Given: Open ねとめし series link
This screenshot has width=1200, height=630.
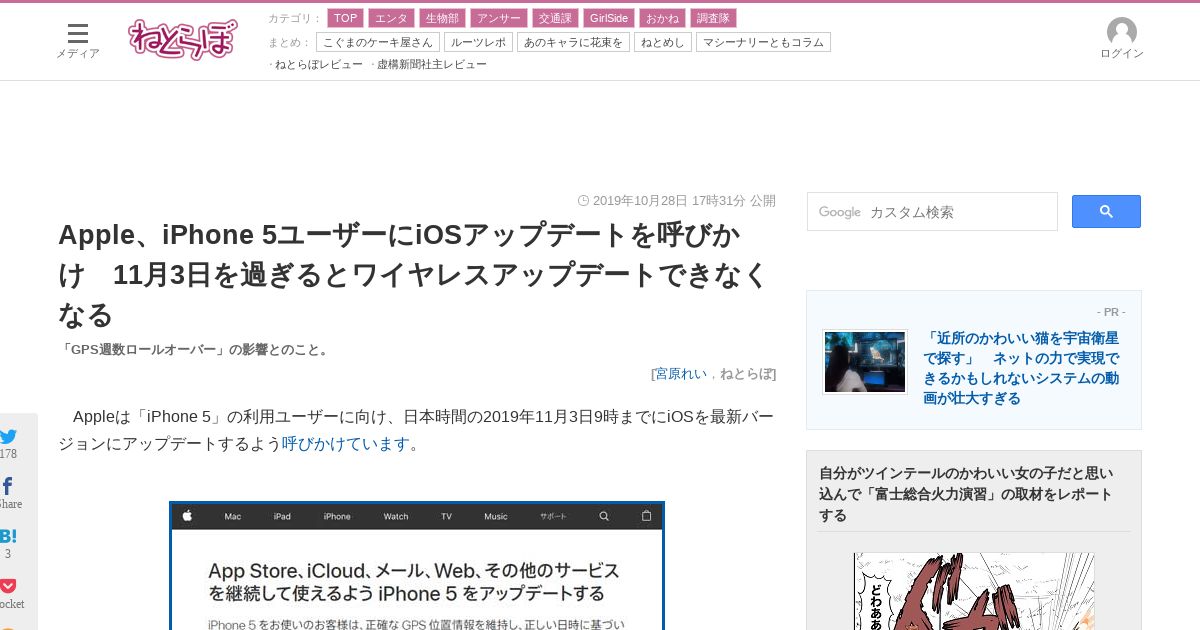Looking at the screenshot, I should 663,42.
